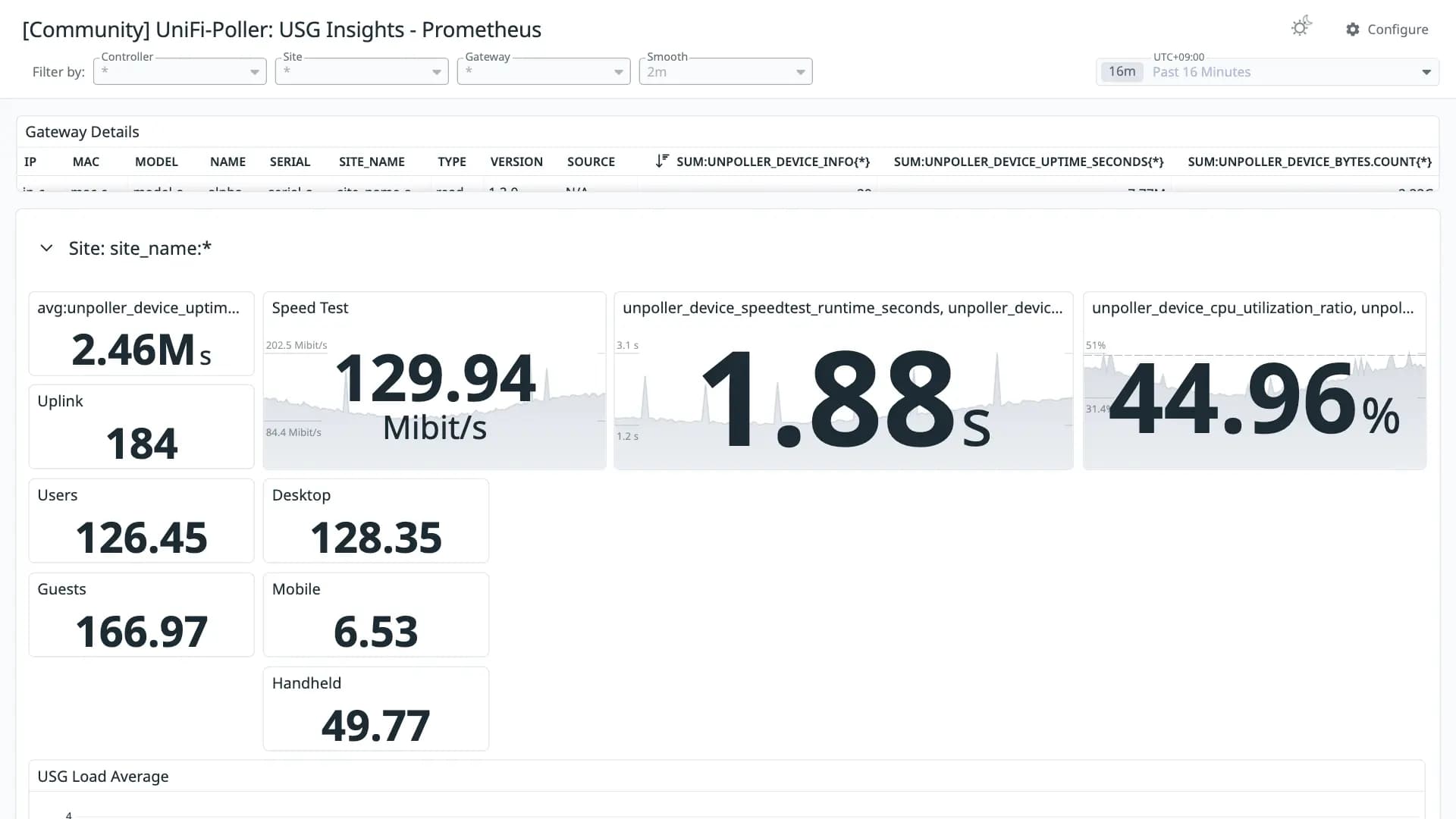Image resolution: width=1456 pixels, height=819 pixels.
Task: Click SUM:UNPOLLER_DEVICE_BYTES.COUNT column header
Action: (x=1310, y=162)
